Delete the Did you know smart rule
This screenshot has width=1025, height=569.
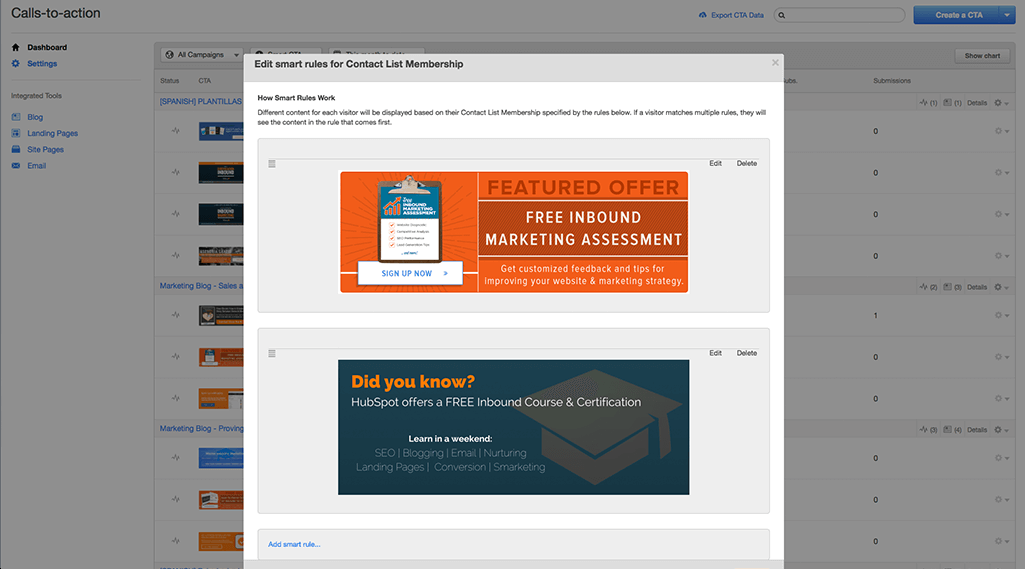[747, 353]
